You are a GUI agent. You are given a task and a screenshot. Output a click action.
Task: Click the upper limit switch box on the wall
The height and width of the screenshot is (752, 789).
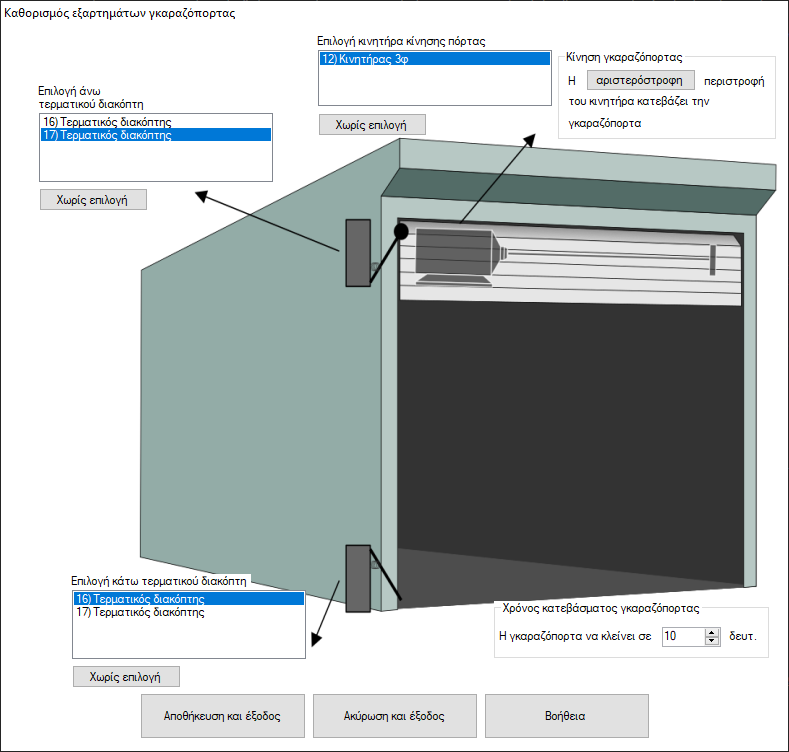(x=357, y=253)
